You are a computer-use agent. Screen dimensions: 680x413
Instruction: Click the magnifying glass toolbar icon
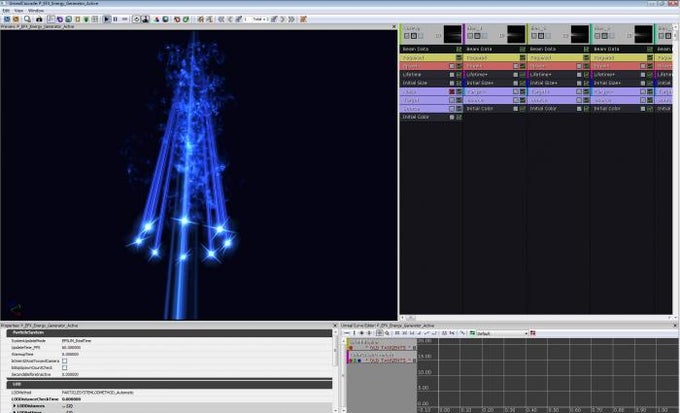pyautogui.click(x=27, y=19)
